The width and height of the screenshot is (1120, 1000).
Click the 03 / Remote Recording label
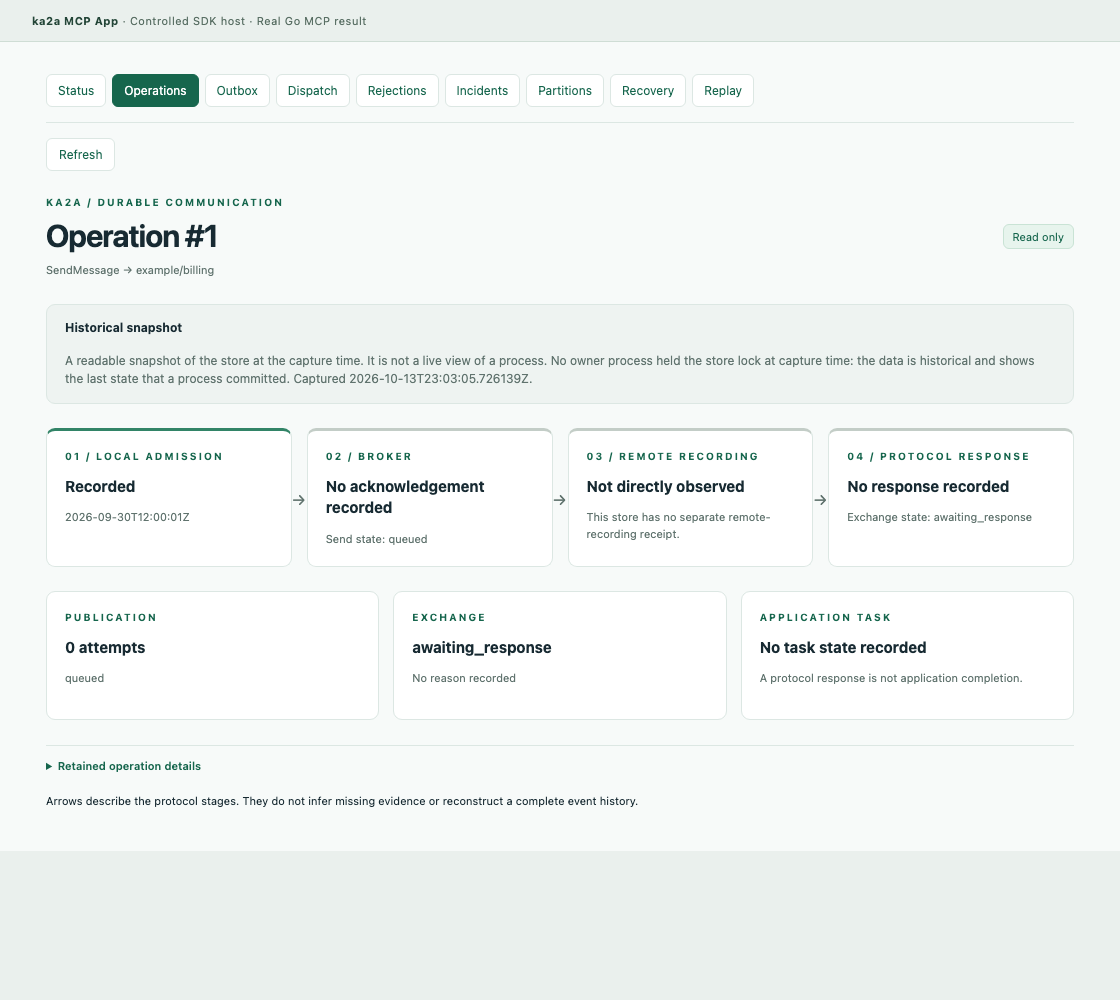(672, 456)
